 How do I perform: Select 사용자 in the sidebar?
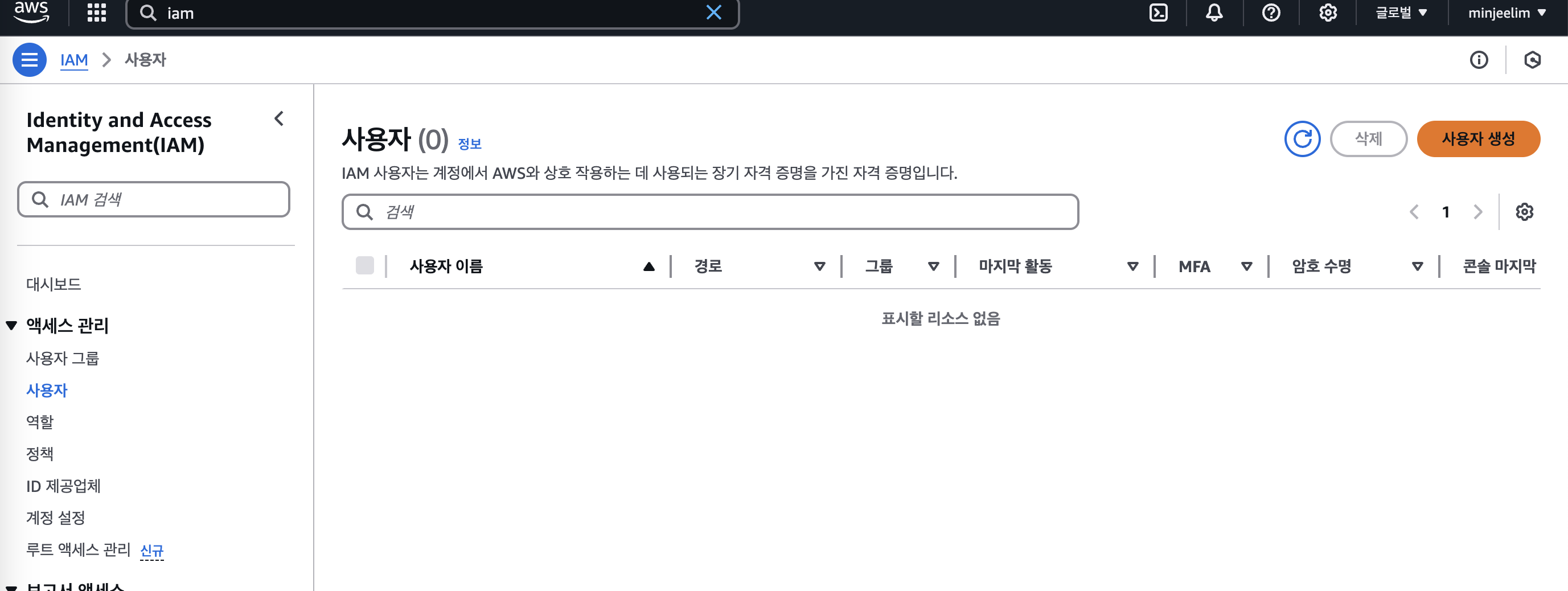tap(47, 390)
